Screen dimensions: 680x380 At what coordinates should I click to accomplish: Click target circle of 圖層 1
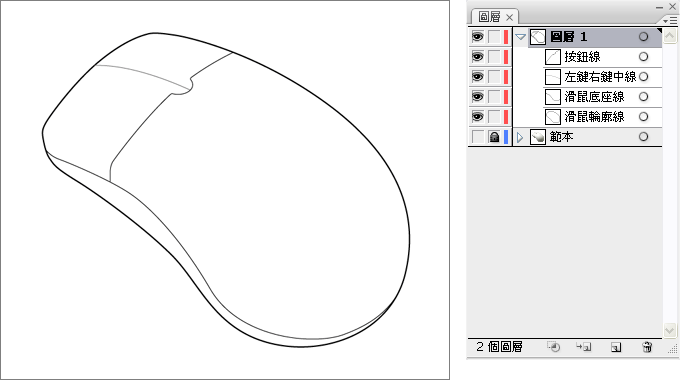coord(644,37)
